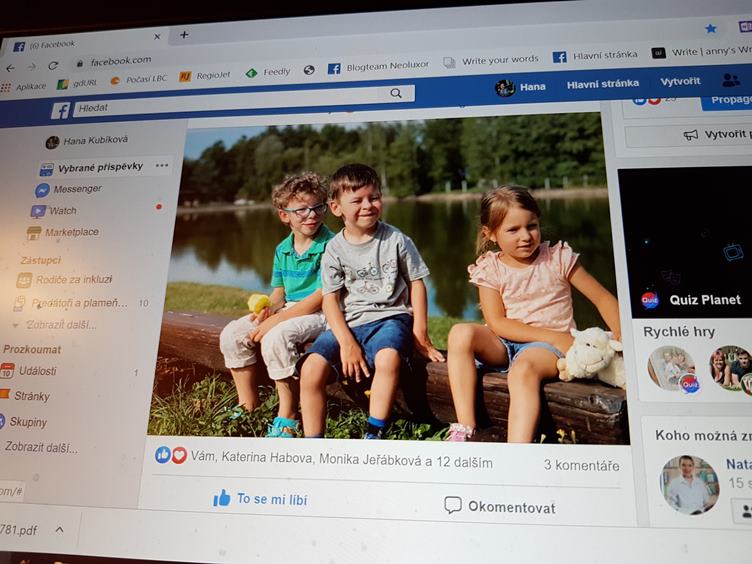752x564 pixels.
Task: Click the Propagovat button
Action: coord(726,100)
